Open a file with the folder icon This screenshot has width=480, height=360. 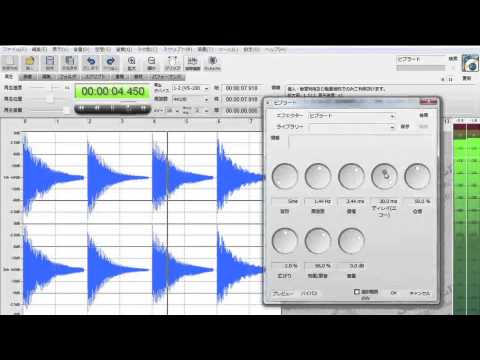[30, 63]
